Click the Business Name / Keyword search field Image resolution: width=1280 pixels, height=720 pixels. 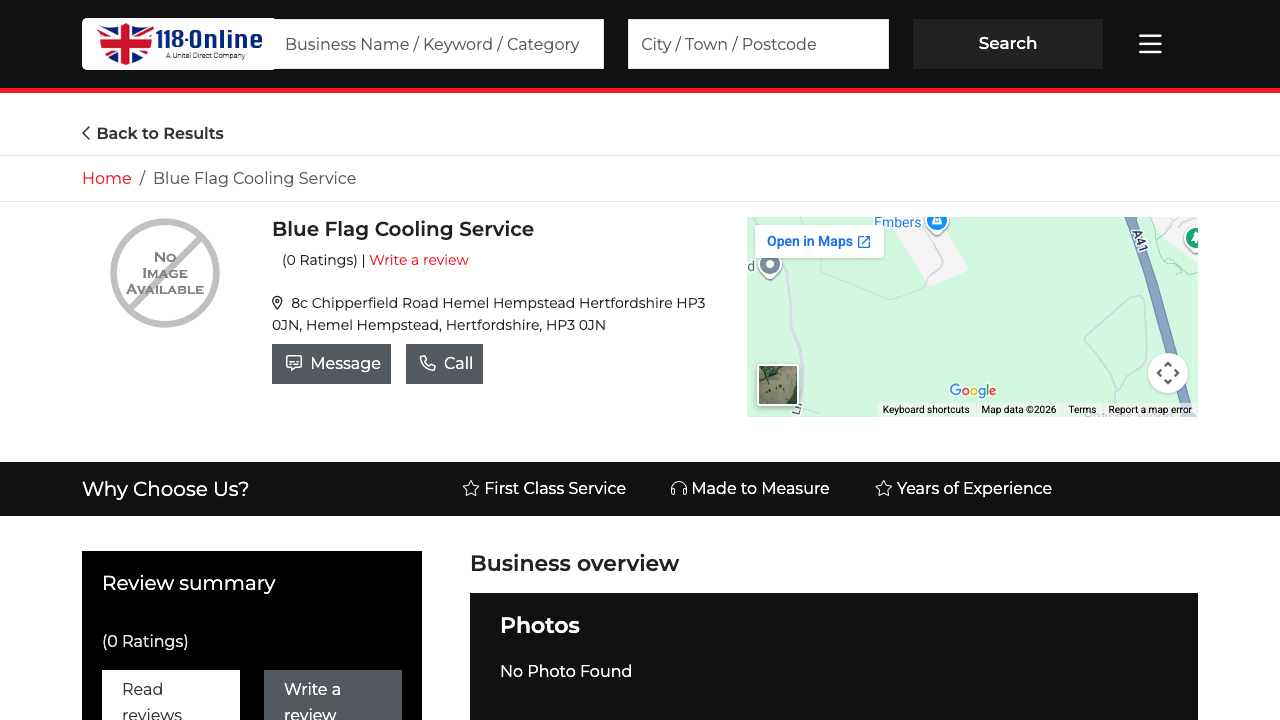pyautogui.click(x=437, y=44)
